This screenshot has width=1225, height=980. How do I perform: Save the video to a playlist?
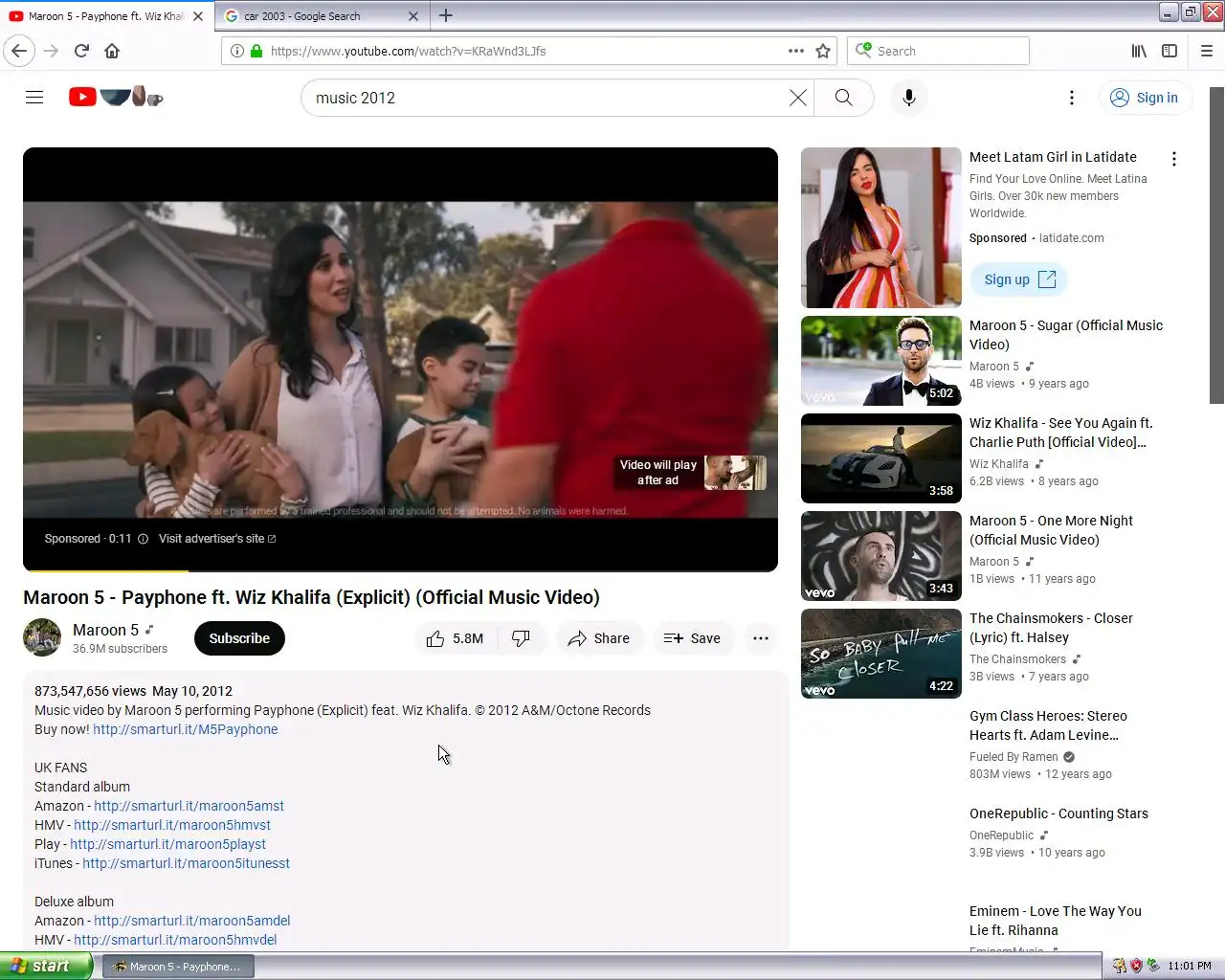(x=692, y=638)
